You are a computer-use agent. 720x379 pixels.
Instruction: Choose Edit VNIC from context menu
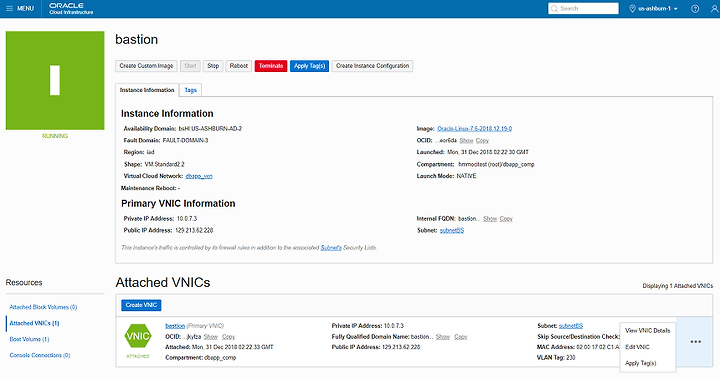point(637,347)
